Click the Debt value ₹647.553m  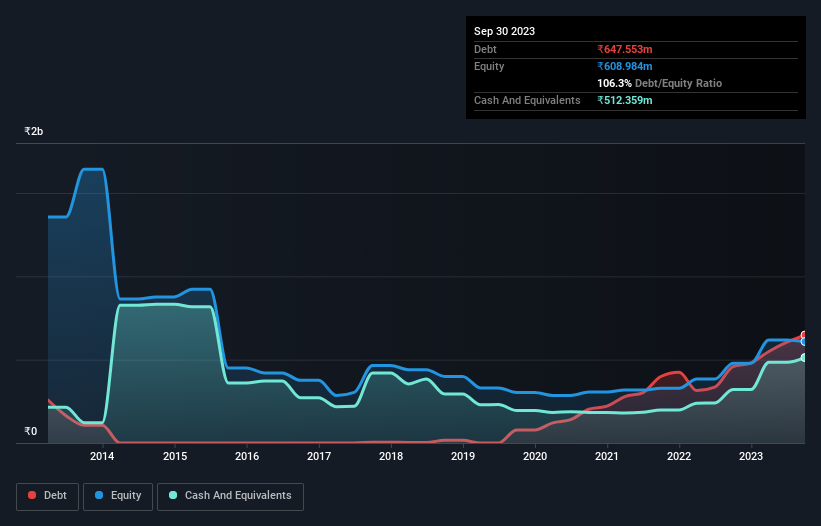tap(625, 49)
